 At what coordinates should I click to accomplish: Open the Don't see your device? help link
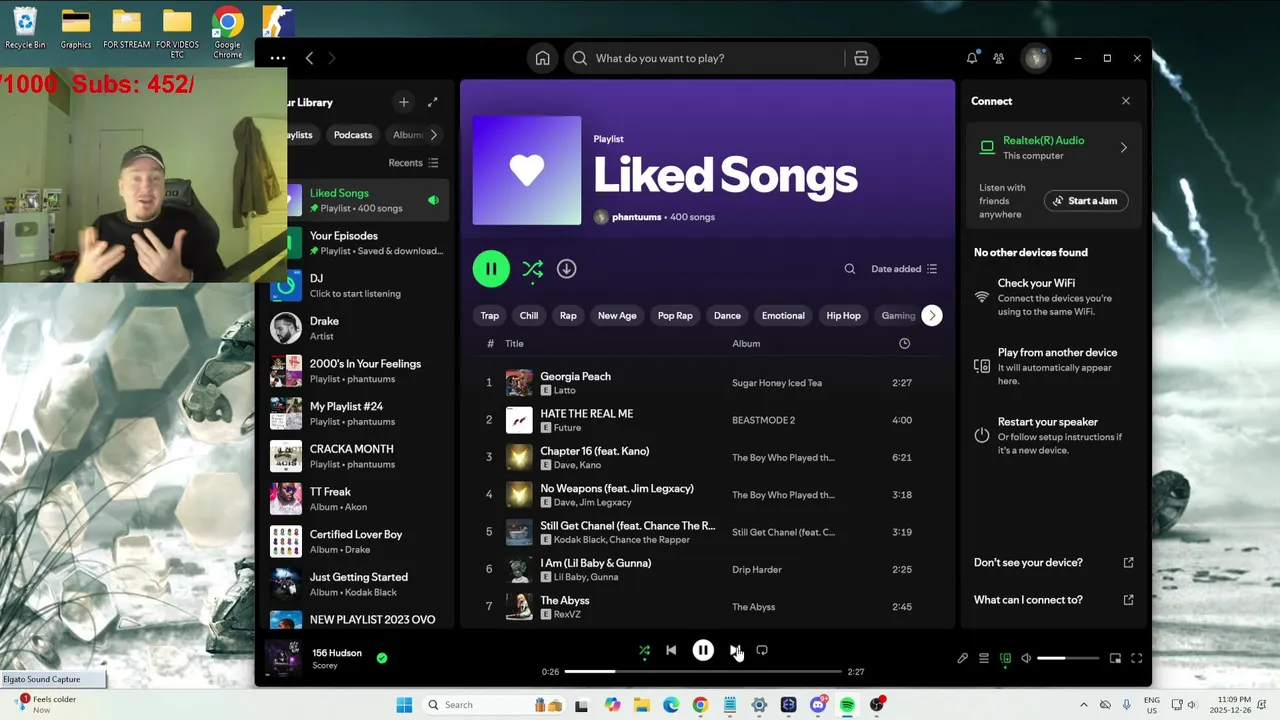tap(1054, 563)
